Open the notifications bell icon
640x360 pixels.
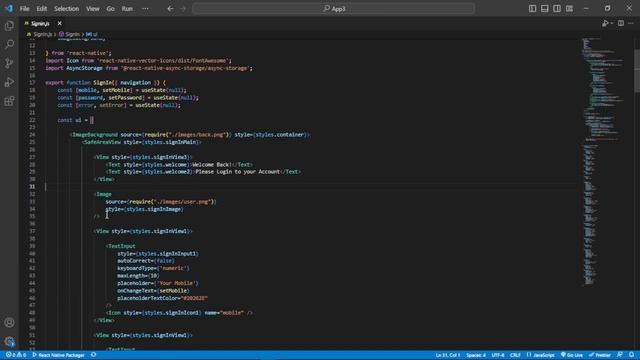tap(631, 355)
